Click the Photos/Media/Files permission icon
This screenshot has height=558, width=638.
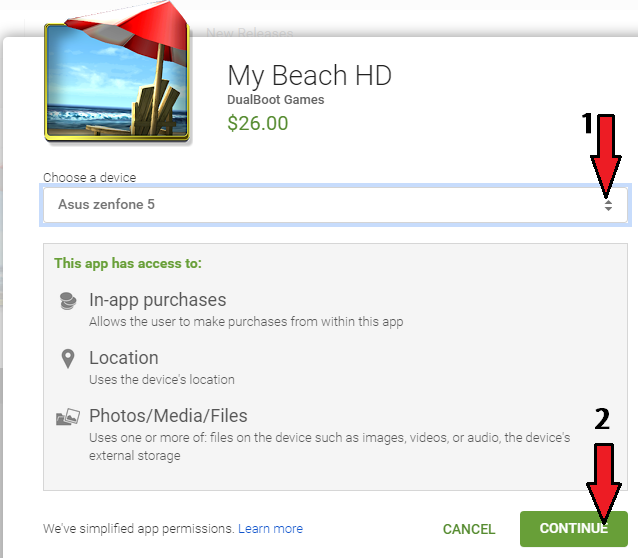(x=66, y=418)
